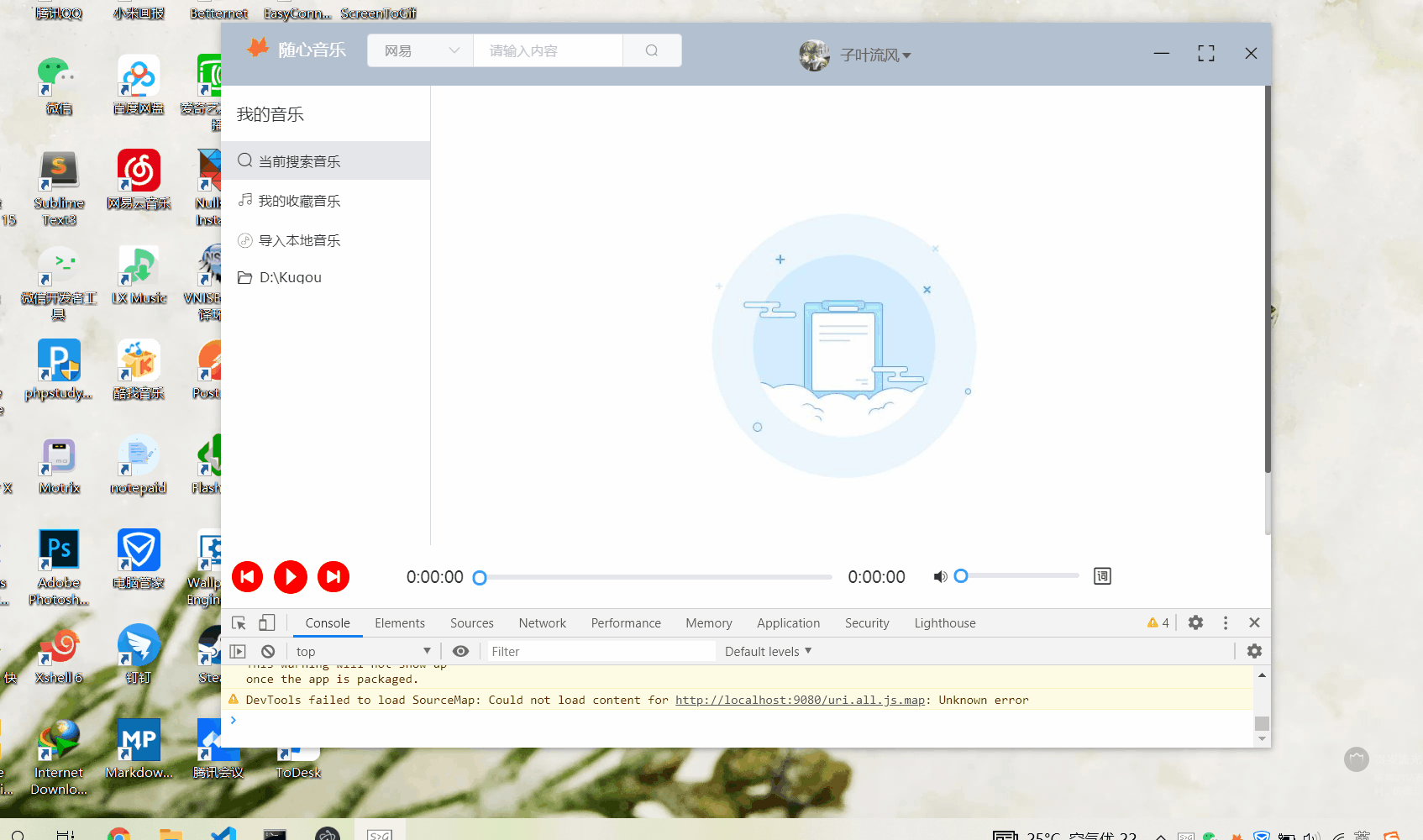This screenshot has height=840, width=1423.
Task: Open 我的收藏音乐 from the sidebar
Action: (x=299, y=200)
